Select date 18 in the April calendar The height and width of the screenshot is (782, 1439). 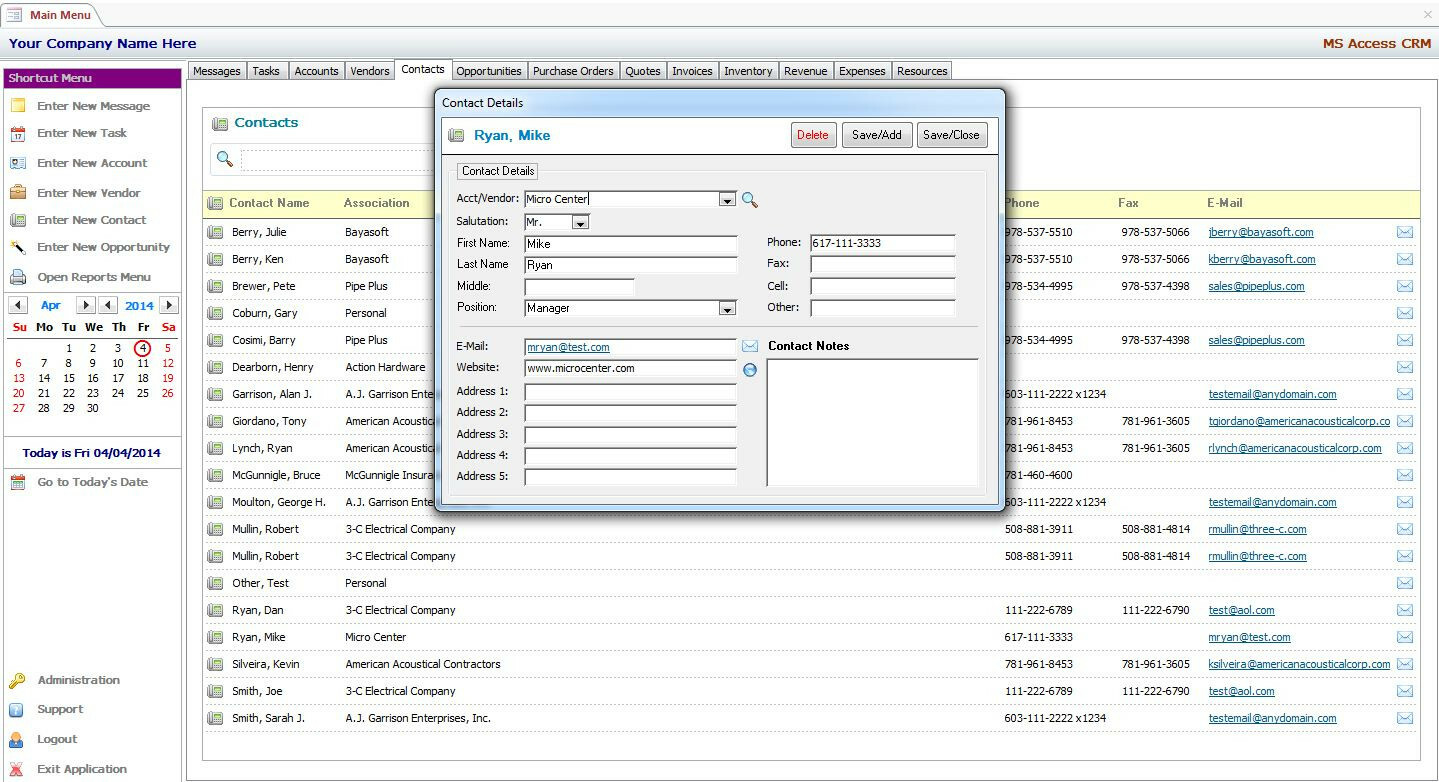pos(143,378)
